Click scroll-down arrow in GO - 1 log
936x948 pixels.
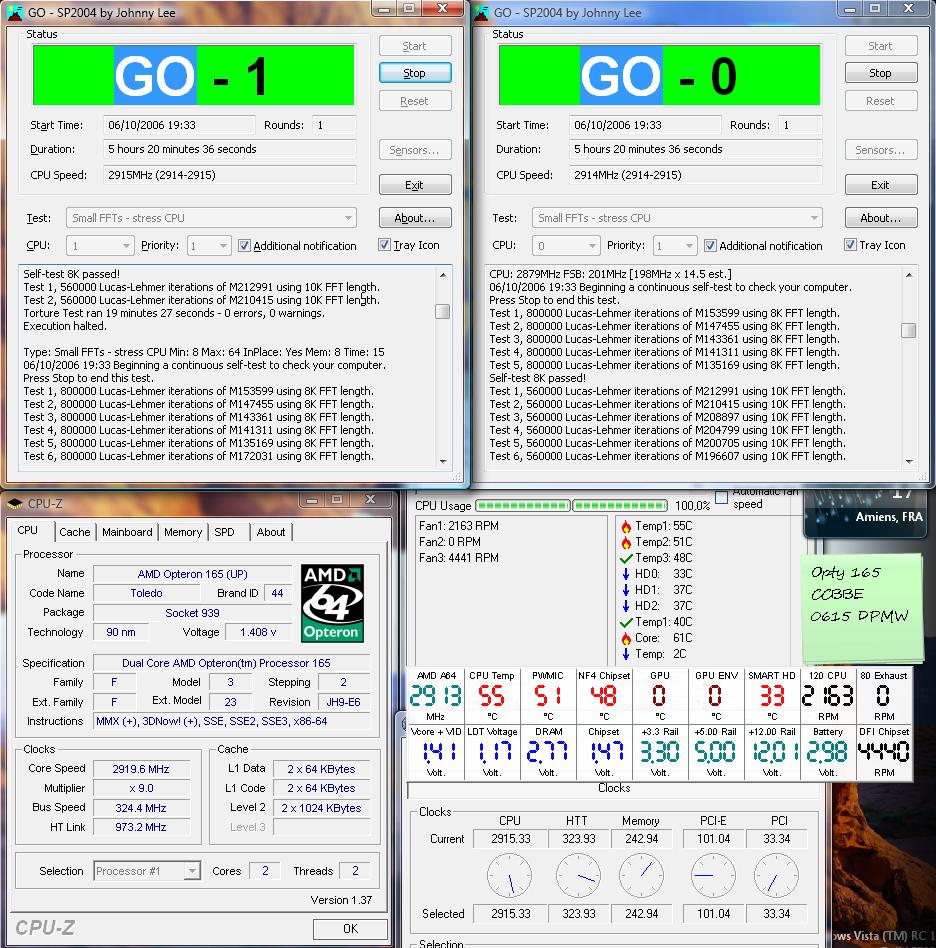443,461
